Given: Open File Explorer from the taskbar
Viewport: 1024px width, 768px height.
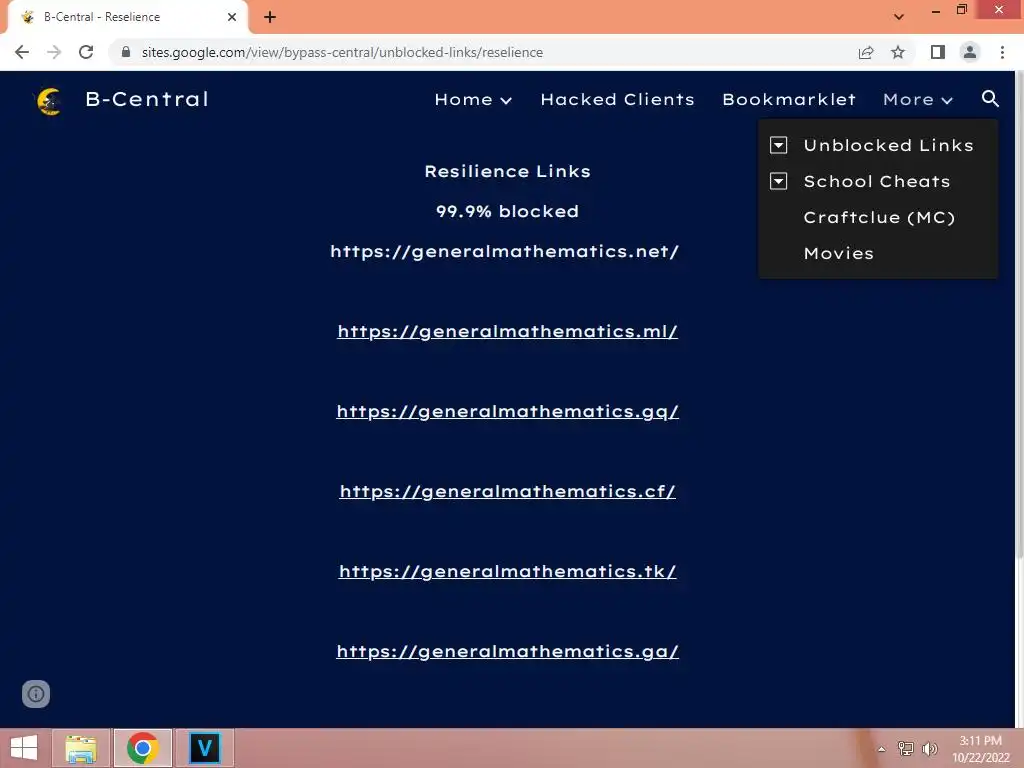Looking at the screenshot, I should [81, 748].
